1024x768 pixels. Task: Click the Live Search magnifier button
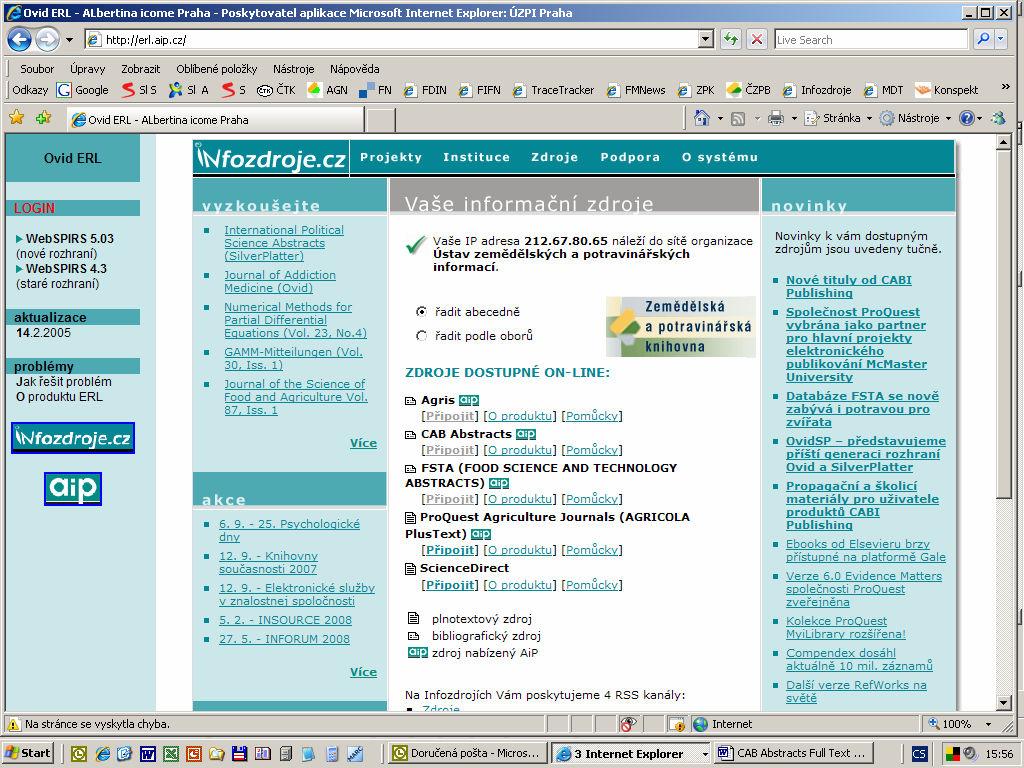[x=983, y=40]
